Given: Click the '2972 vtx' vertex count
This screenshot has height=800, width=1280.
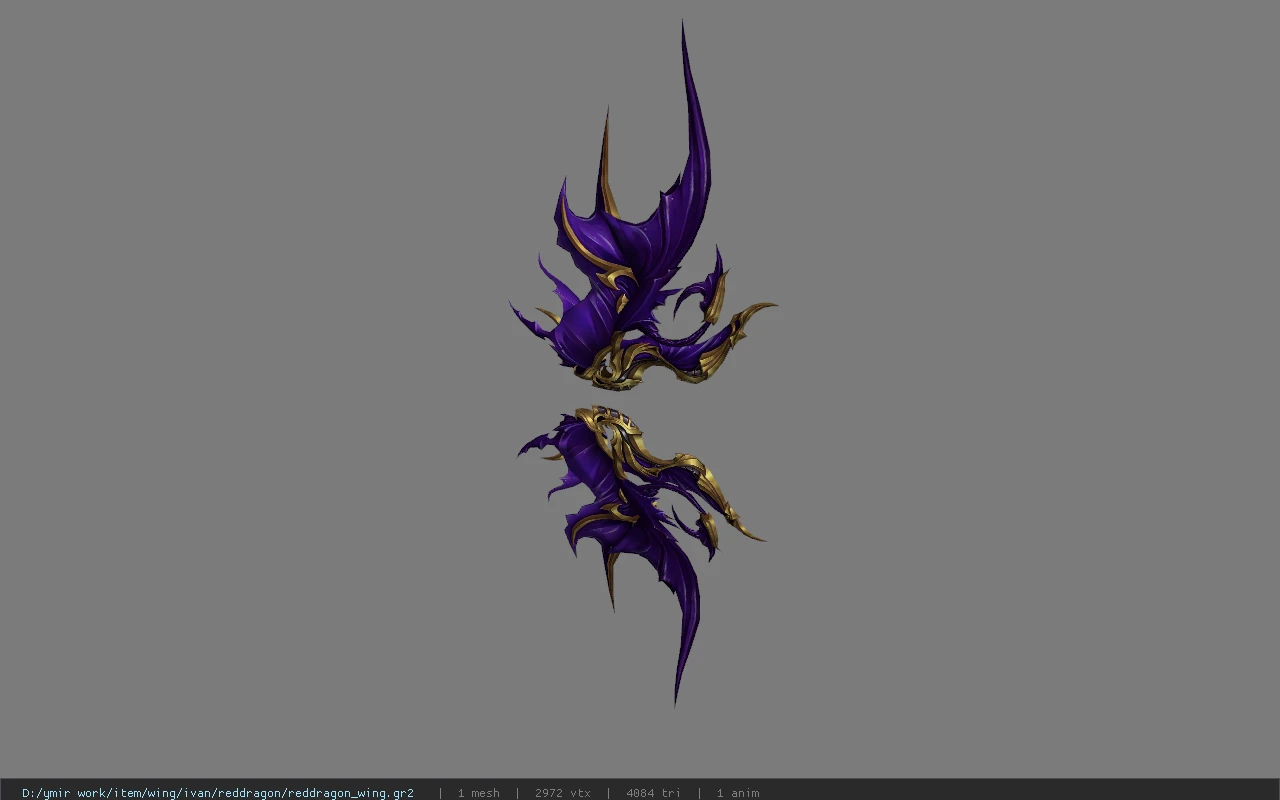Looking at the screenshot, I should [x=562, y=793].
